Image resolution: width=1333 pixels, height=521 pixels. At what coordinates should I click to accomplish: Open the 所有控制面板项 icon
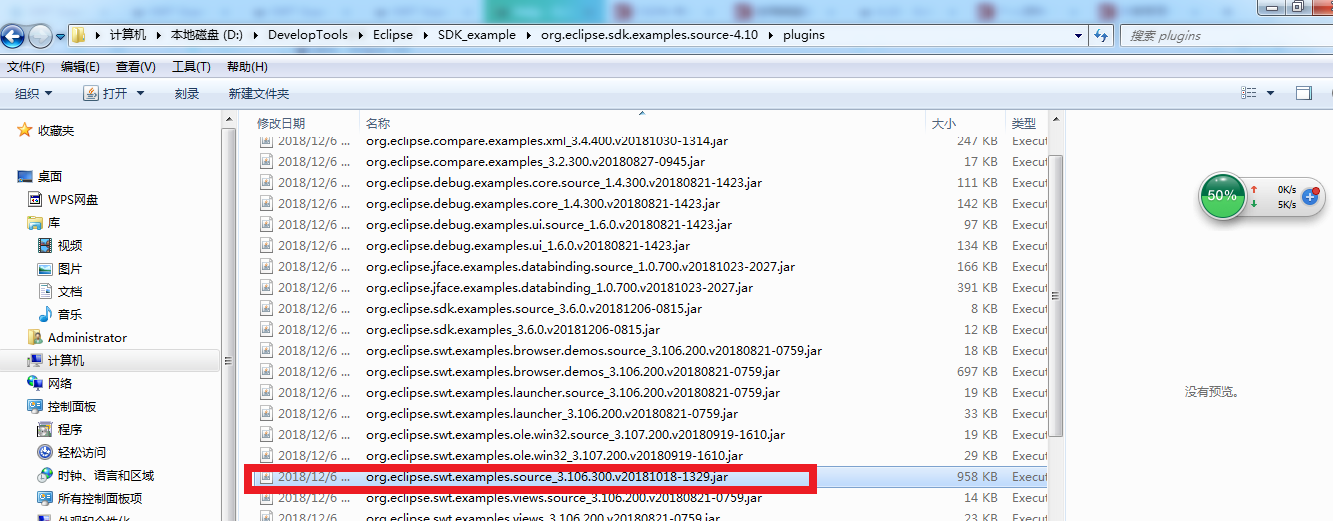(x=45, y=498)
